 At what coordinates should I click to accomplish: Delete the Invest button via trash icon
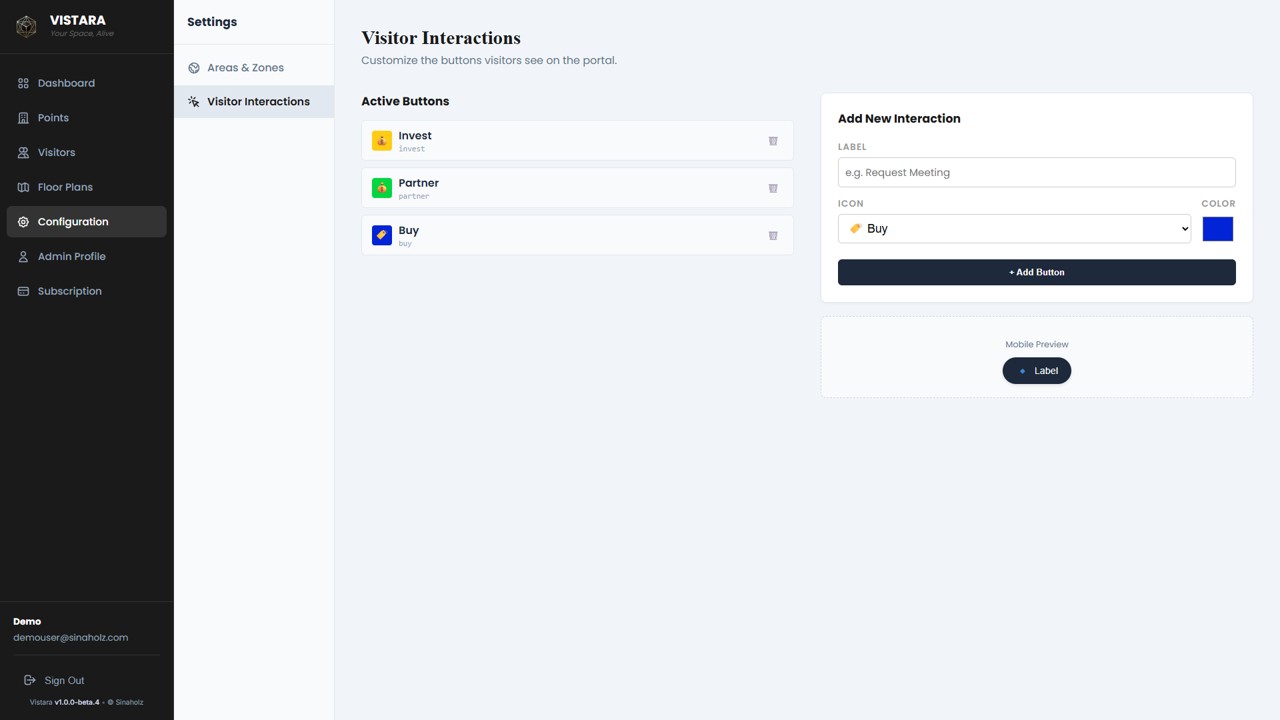coord(772,141)
